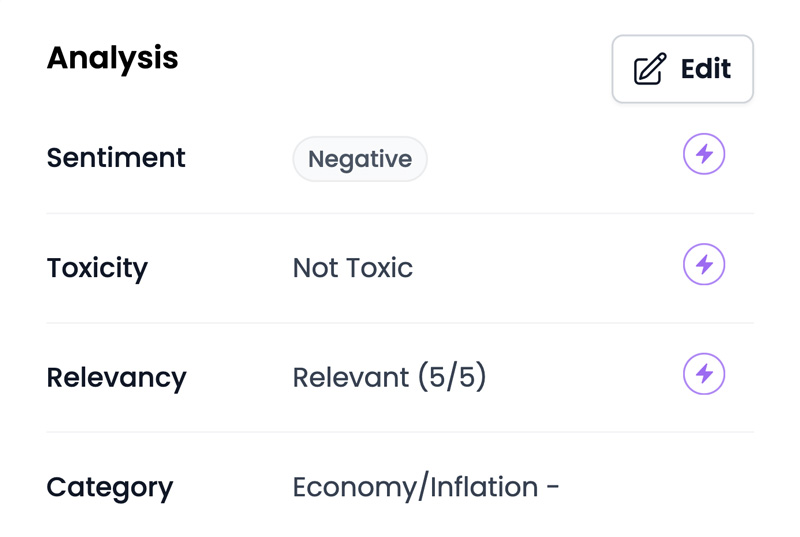Click the word Inflation in Category value

pos(484,487)
